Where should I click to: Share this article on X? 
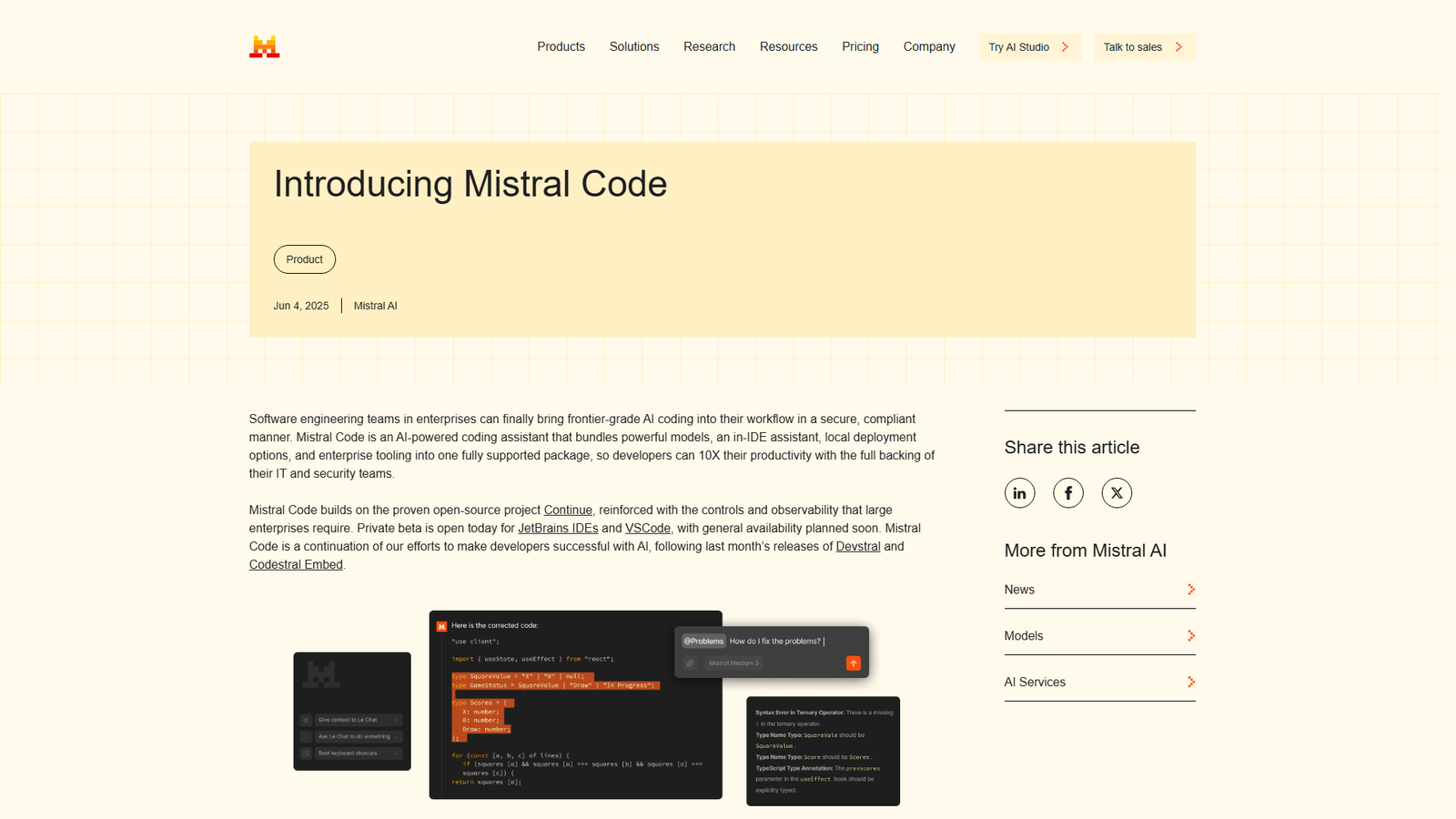click(1117, 492)
